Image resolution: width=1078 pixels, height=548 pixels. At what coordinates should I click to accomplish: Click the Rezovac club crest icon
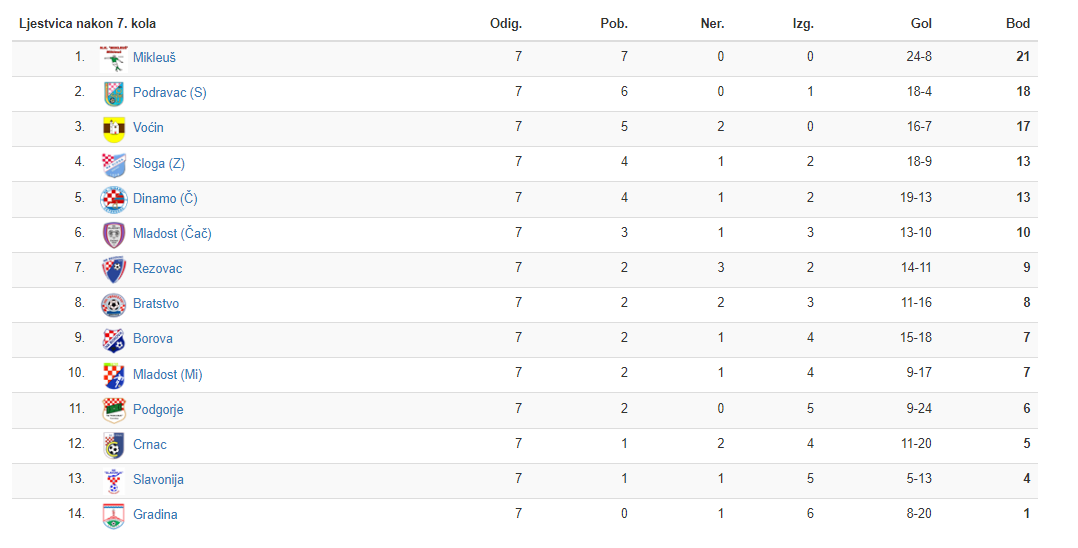click(x=113, y=270)
